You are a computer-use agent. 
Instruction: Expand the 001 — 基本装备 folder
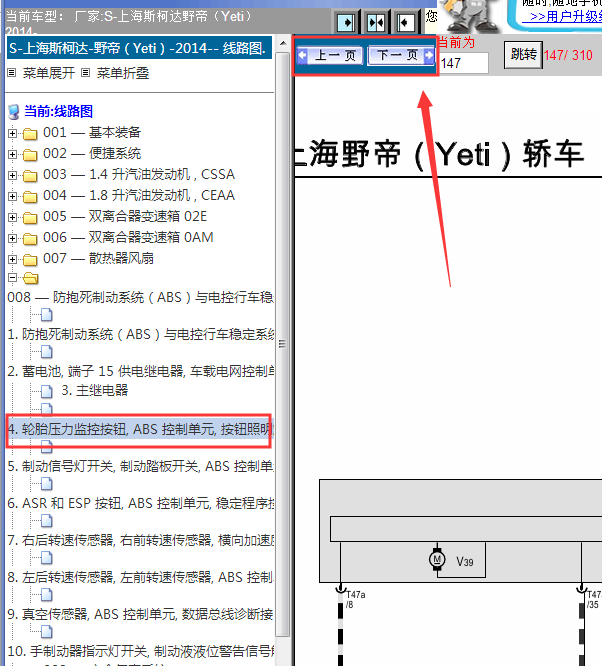click(x=12, y=133)
